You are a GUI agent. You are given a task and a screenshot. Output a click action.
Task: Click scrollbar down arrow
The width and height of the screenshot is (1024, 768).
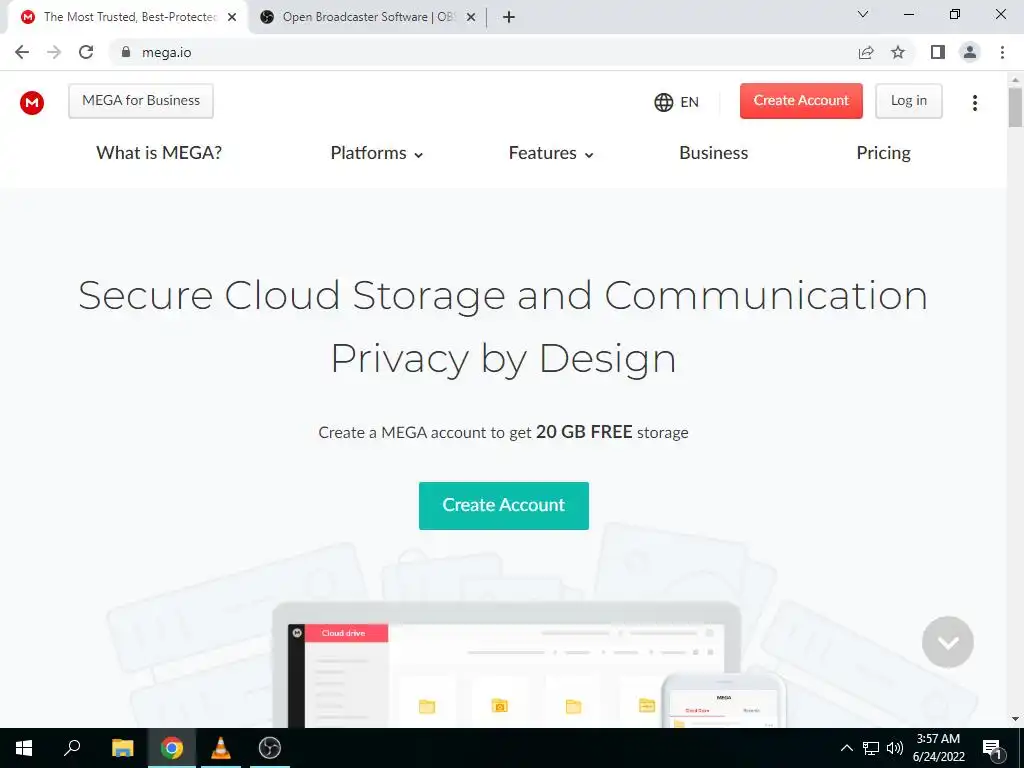point(1015,720)
